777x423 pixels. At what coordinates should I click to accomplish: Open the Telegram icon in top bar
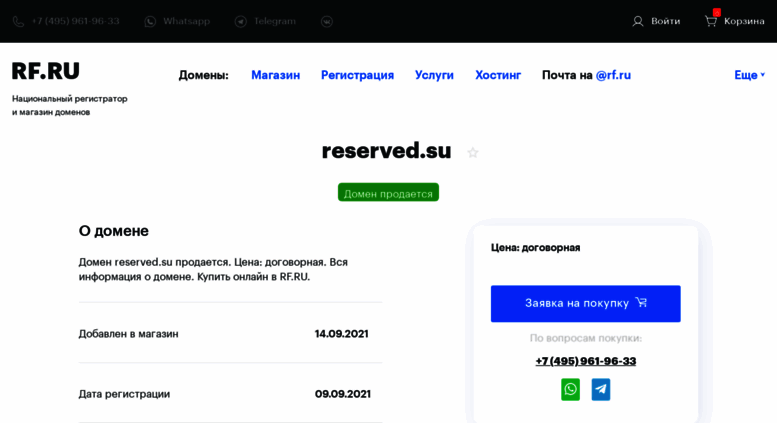(241, 22)
